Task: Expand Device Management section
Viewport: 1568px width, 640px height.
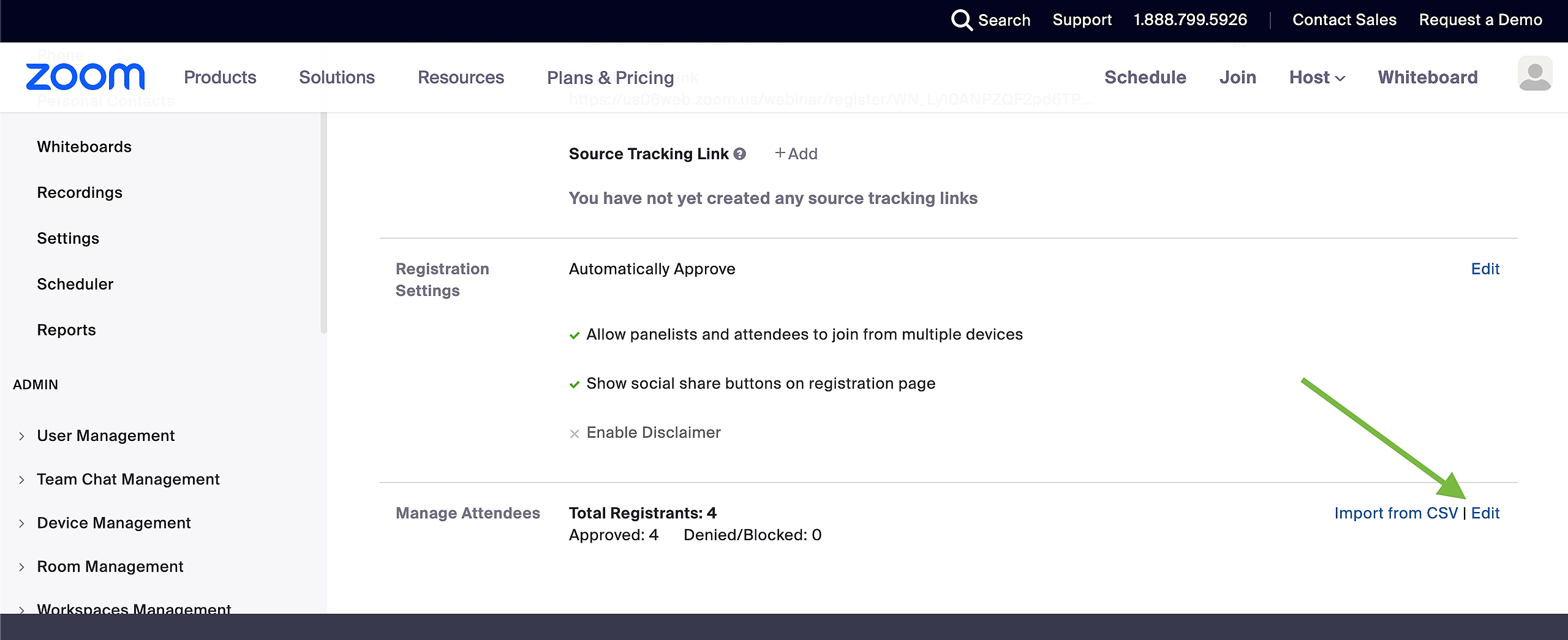Action: 21,523
